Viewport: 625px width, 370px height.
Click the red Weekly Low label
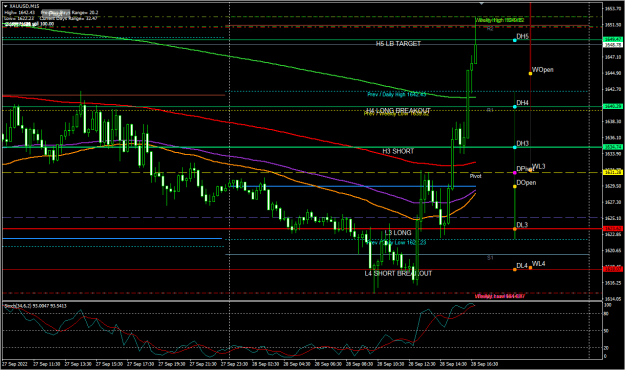(500, 296)
